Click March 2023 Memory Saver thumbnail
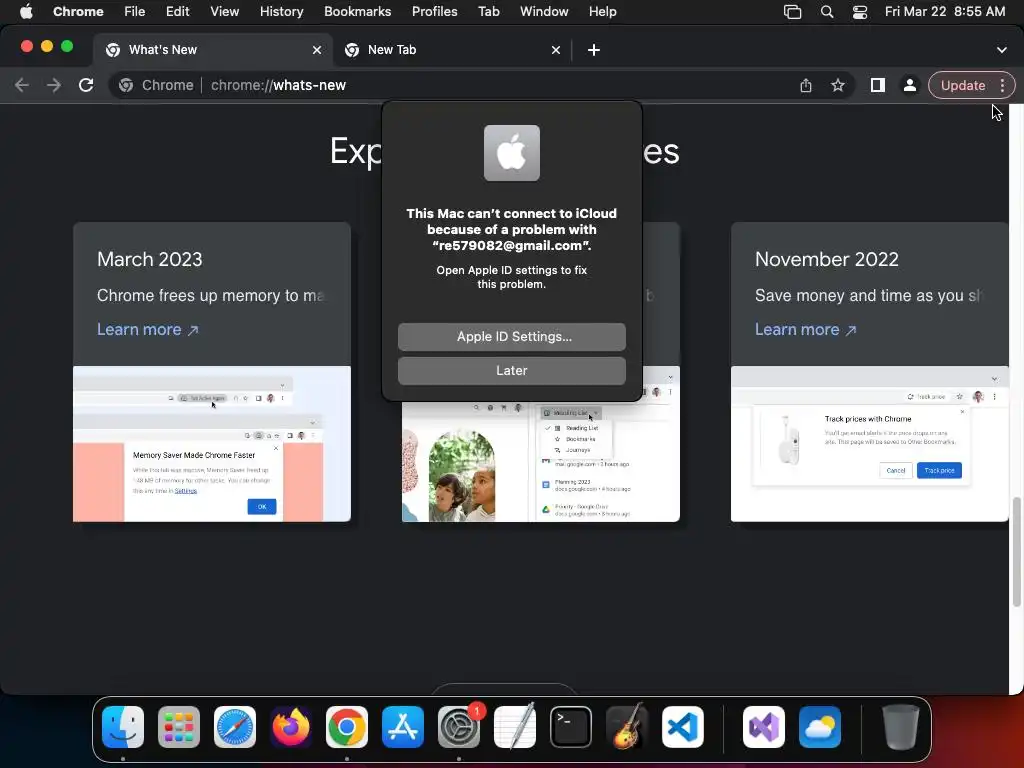The image size is (1024, 768). [212, 443]
